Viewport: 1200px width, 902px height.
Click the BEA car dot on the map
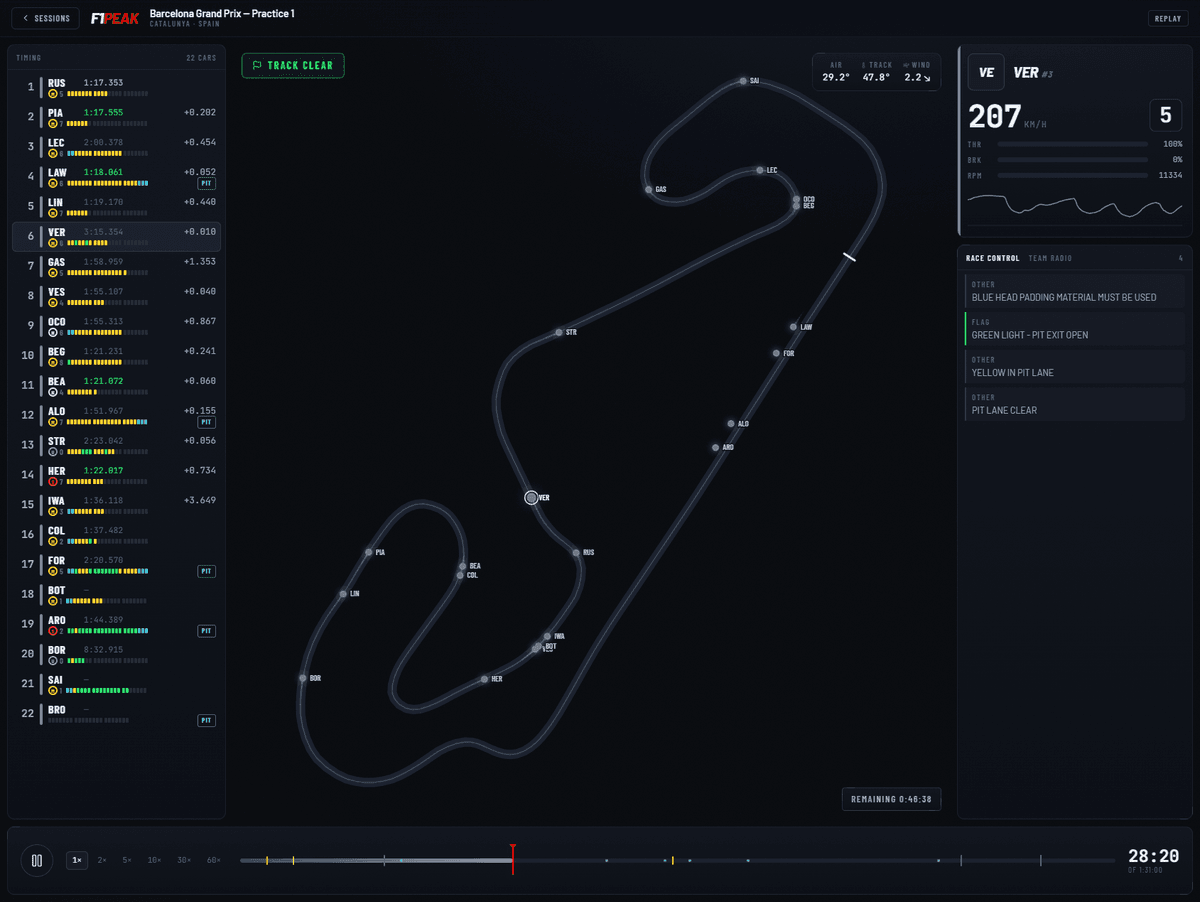[462, 566]
